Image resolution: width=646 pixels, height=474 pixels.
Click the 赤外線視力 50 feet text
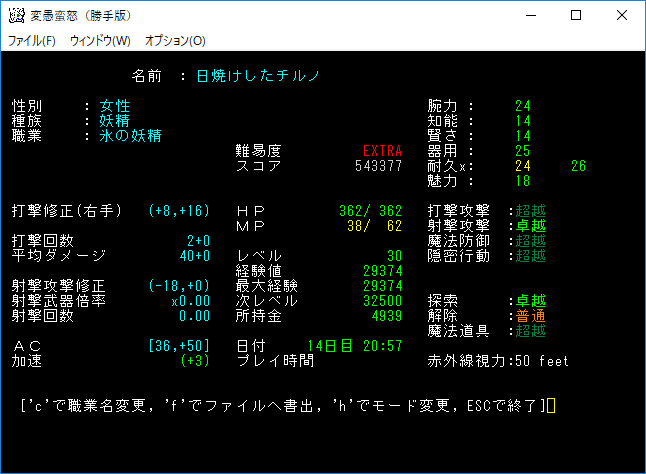(497, 361)
